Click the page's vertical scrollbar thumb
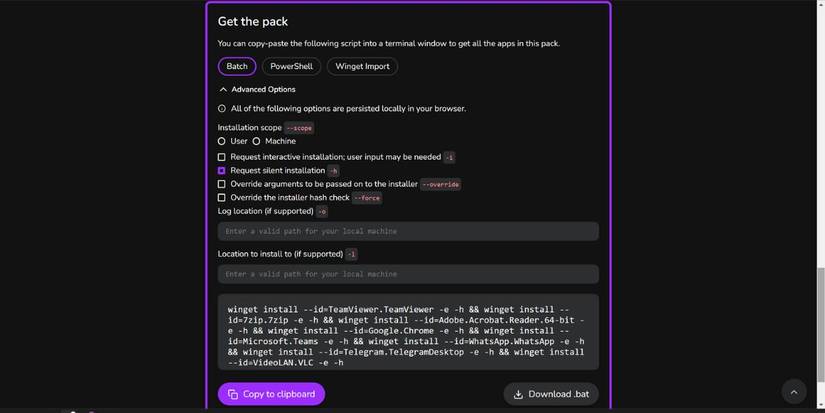Image resolution: width=825 pixels, height=413 pixels. [821, 324]
